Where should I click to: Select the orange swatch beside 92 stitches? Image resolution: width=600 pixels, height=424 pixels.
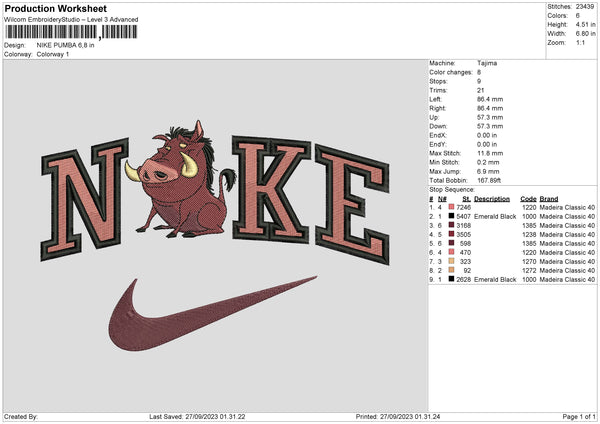[452, 270]
